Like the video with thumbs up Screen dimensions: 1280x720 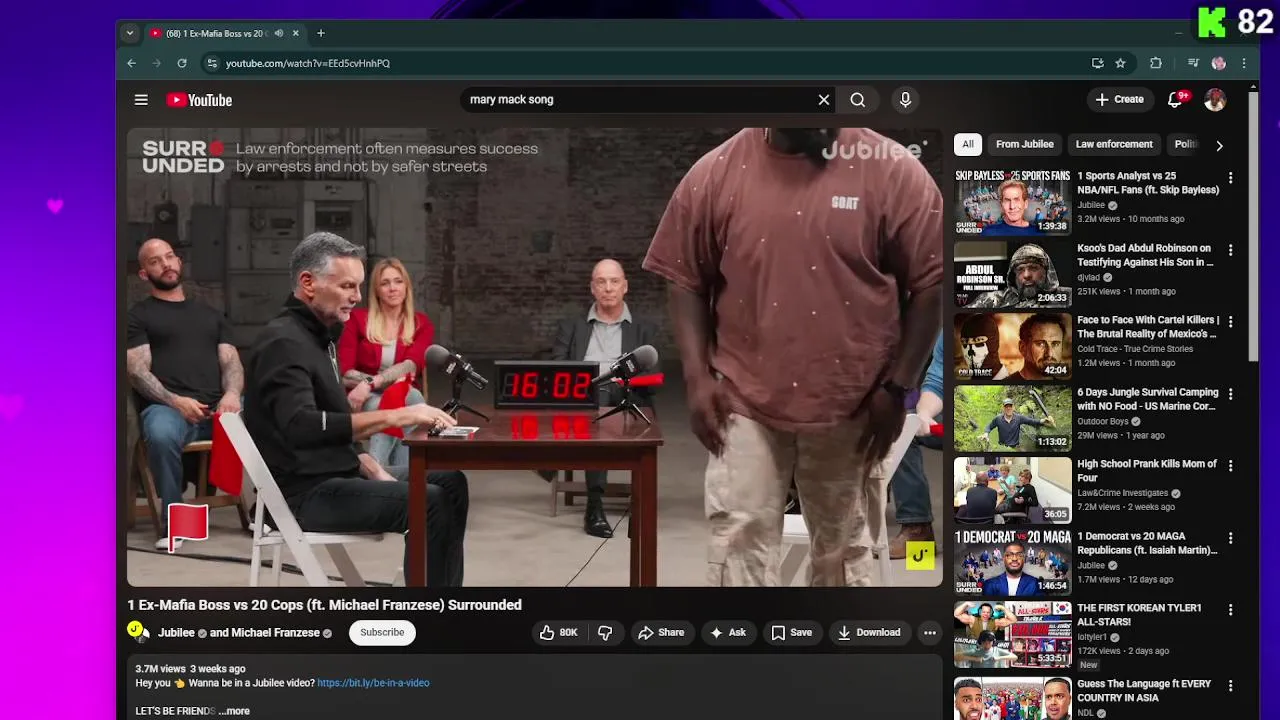pos(559,633)
